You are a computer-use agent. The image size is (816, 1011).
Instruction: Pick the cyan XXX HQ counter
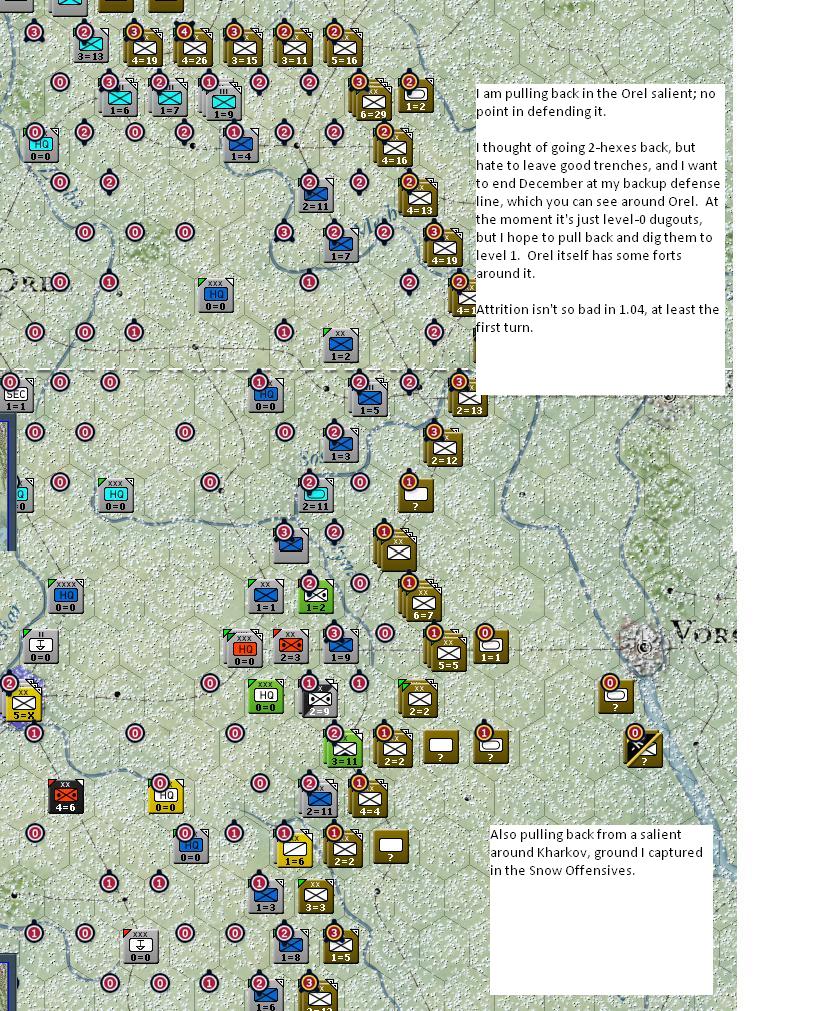click(116, 495)
